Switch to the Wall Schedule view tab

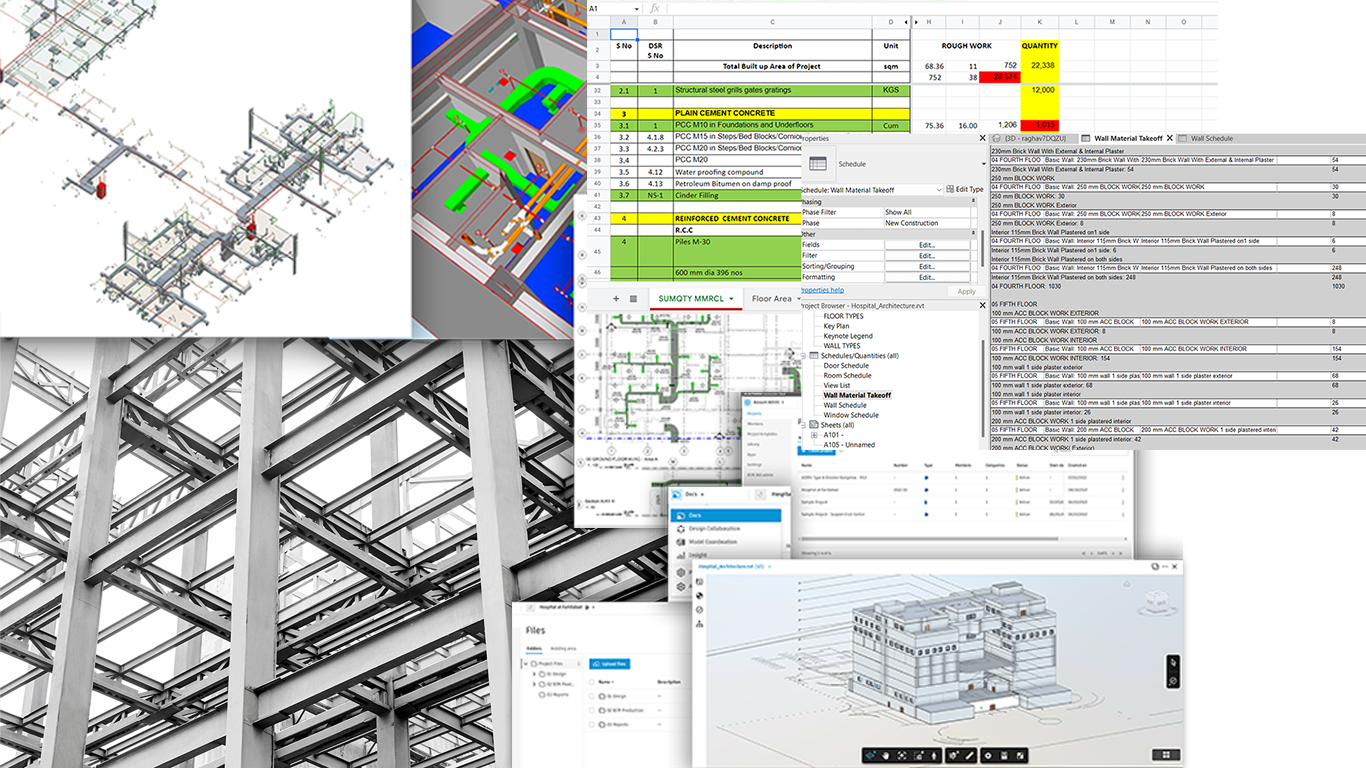point(1211,138)
